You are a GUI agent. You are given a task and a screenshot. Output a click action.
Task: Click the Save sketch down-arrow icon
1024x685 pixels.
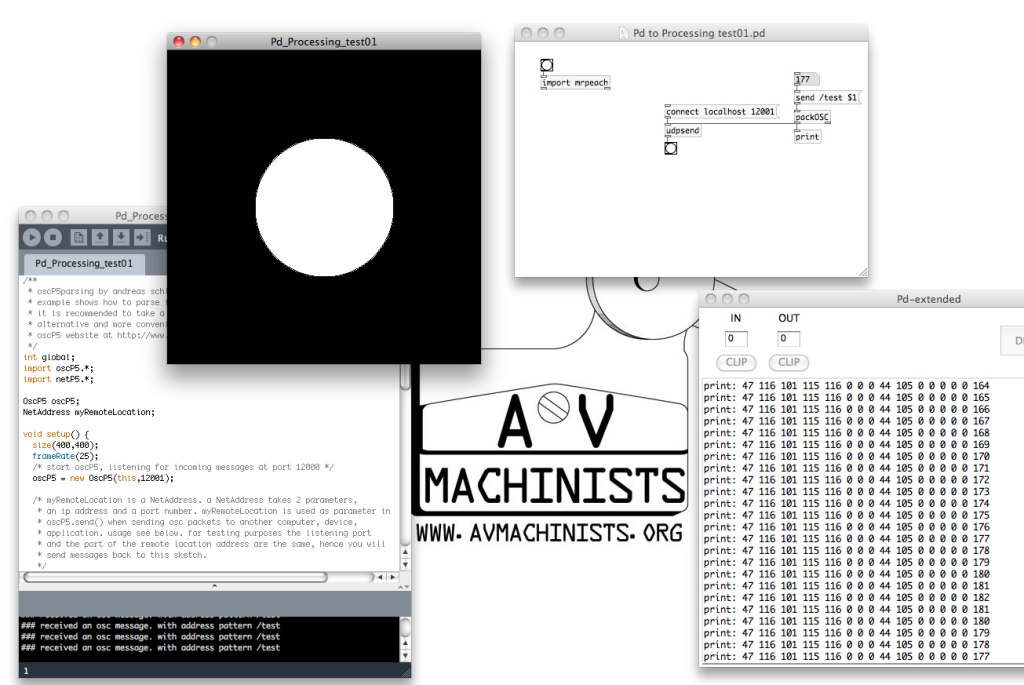coord(121,237)
